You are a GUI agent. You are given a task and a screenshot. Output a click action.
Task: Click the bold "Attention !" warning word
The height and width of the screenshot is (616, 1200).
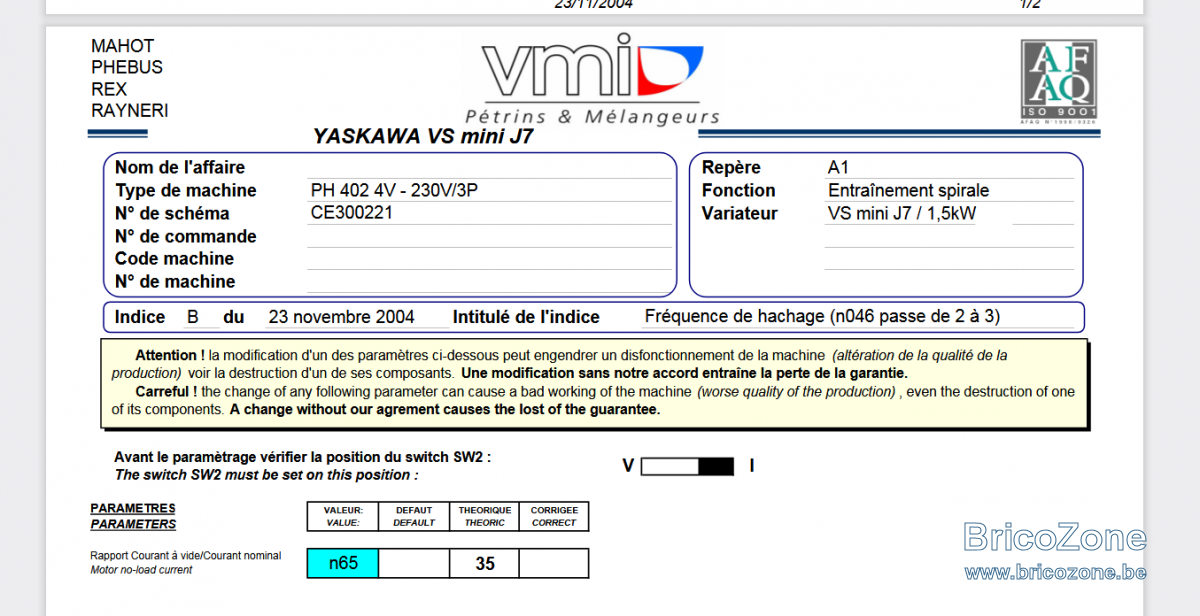coord(170,355)
